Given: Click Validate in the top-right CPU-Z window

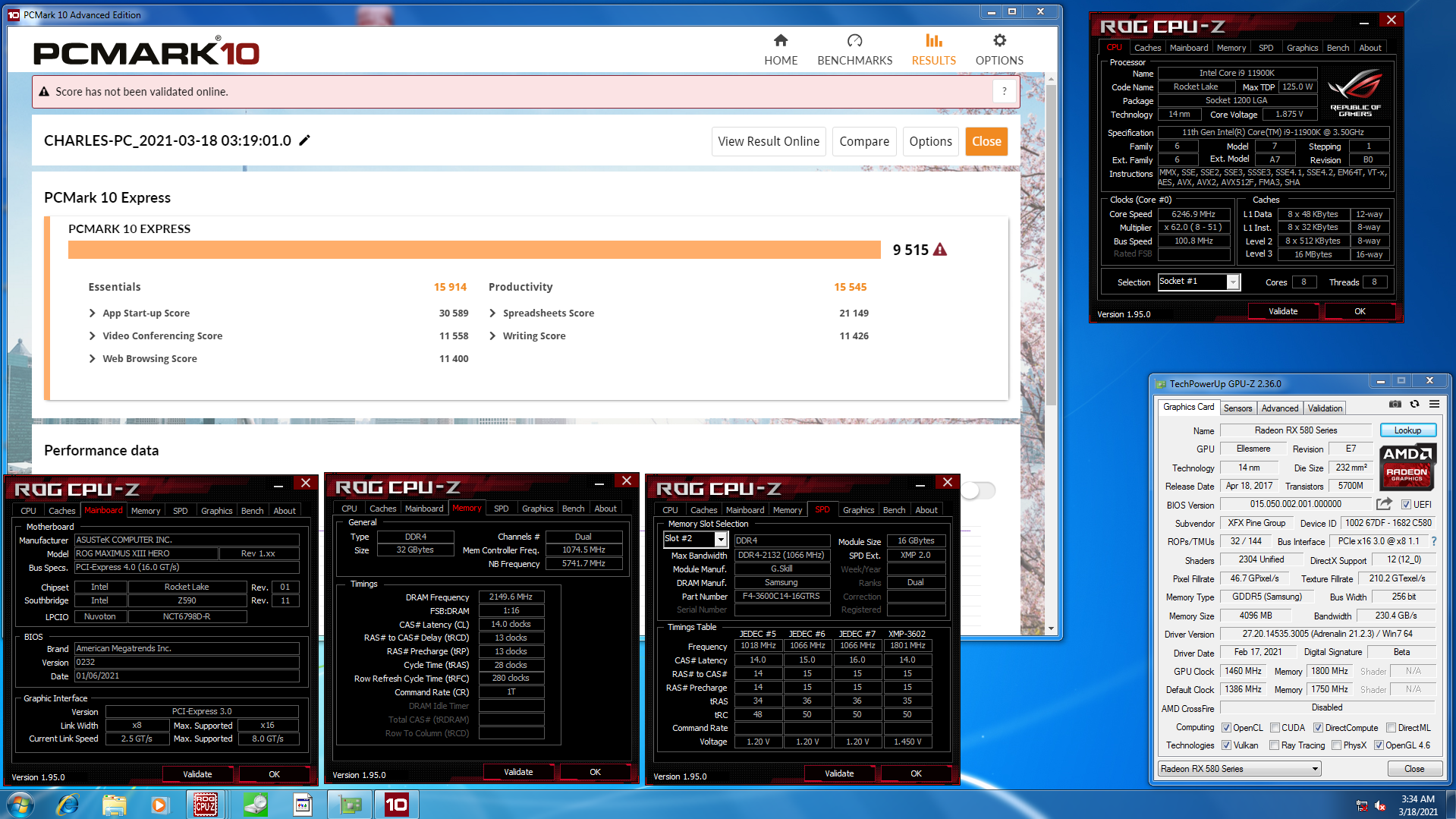Looking at the screenshot, I should click(1283, 311).
